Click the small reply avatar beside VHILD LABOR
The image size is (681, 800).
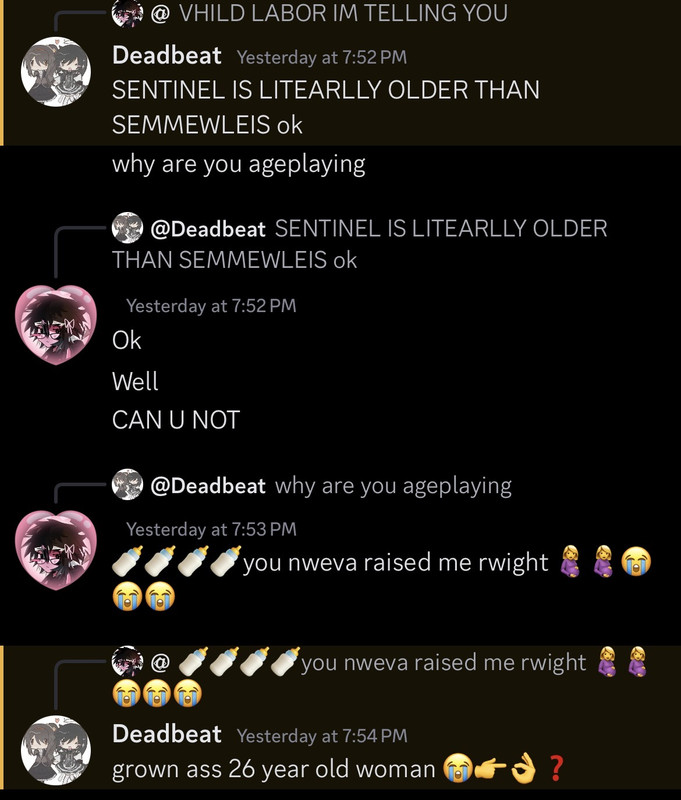[127, 13]
